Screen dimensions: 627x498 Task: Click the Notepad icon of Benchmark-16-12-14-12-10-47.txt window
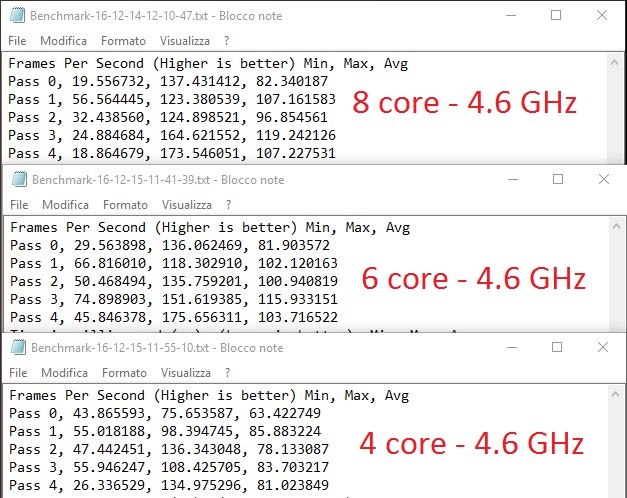coord(18,16)
